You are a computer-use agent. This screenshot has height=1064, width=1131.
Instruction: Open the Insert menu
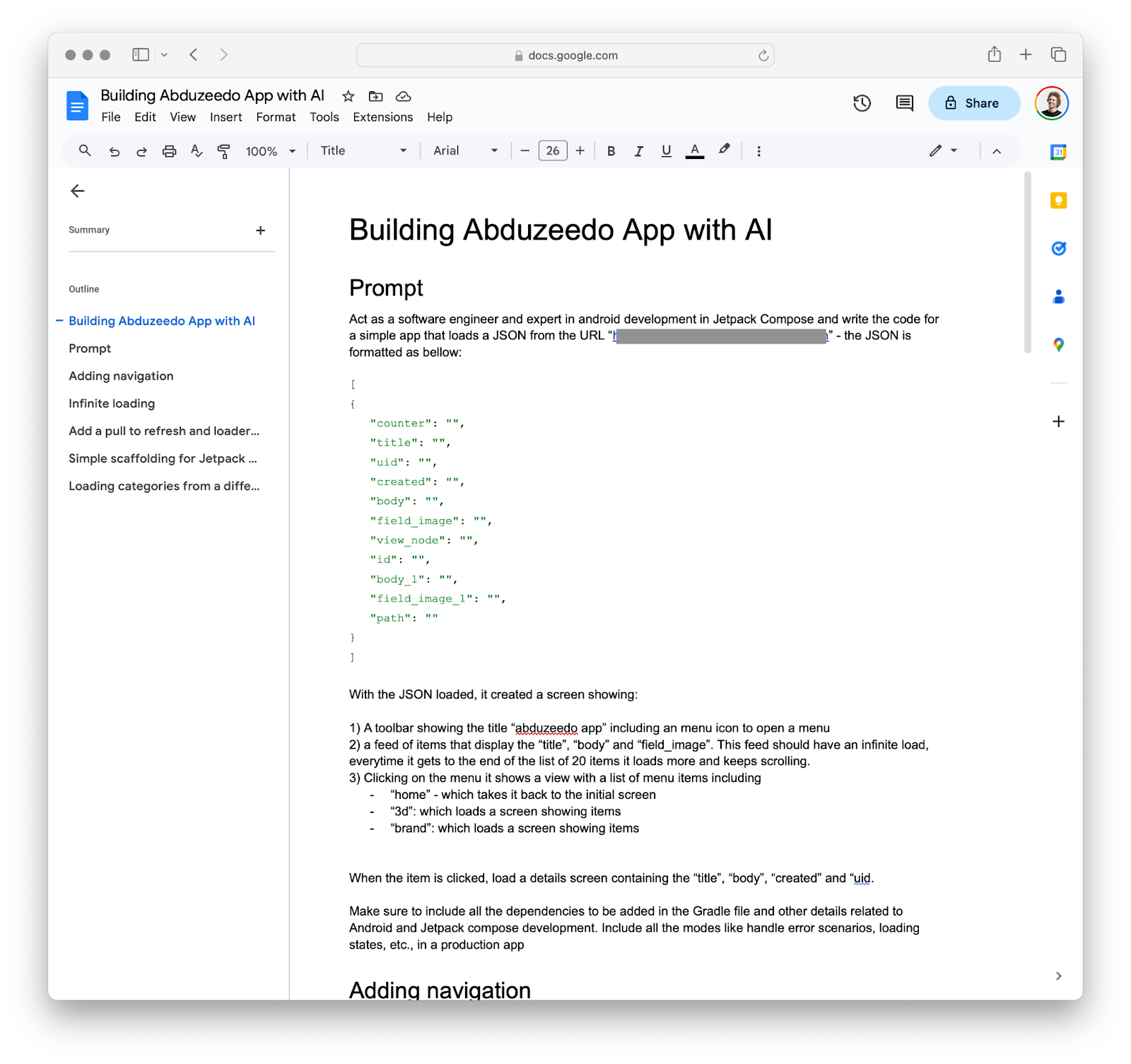click(x=226, y=117)
